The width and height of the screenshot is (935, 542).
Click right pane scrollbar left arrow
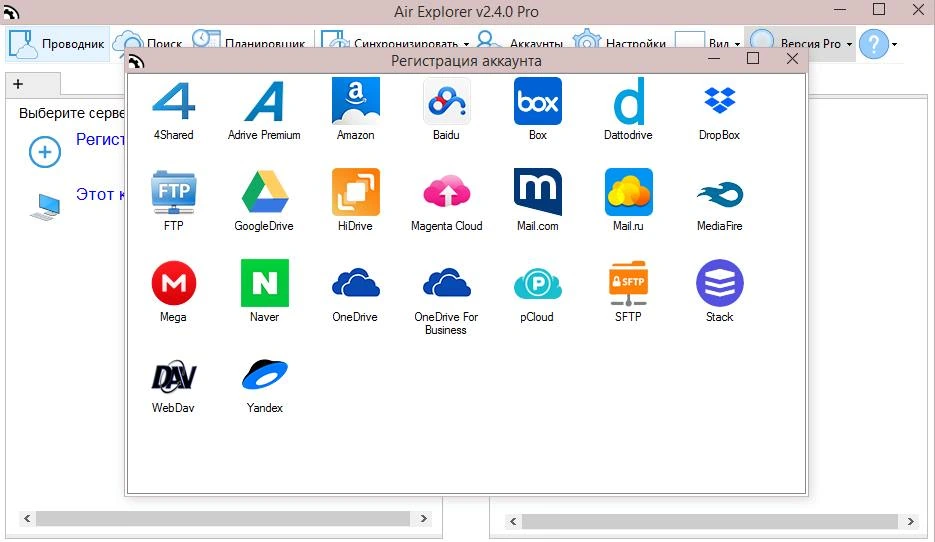point(513,521)
